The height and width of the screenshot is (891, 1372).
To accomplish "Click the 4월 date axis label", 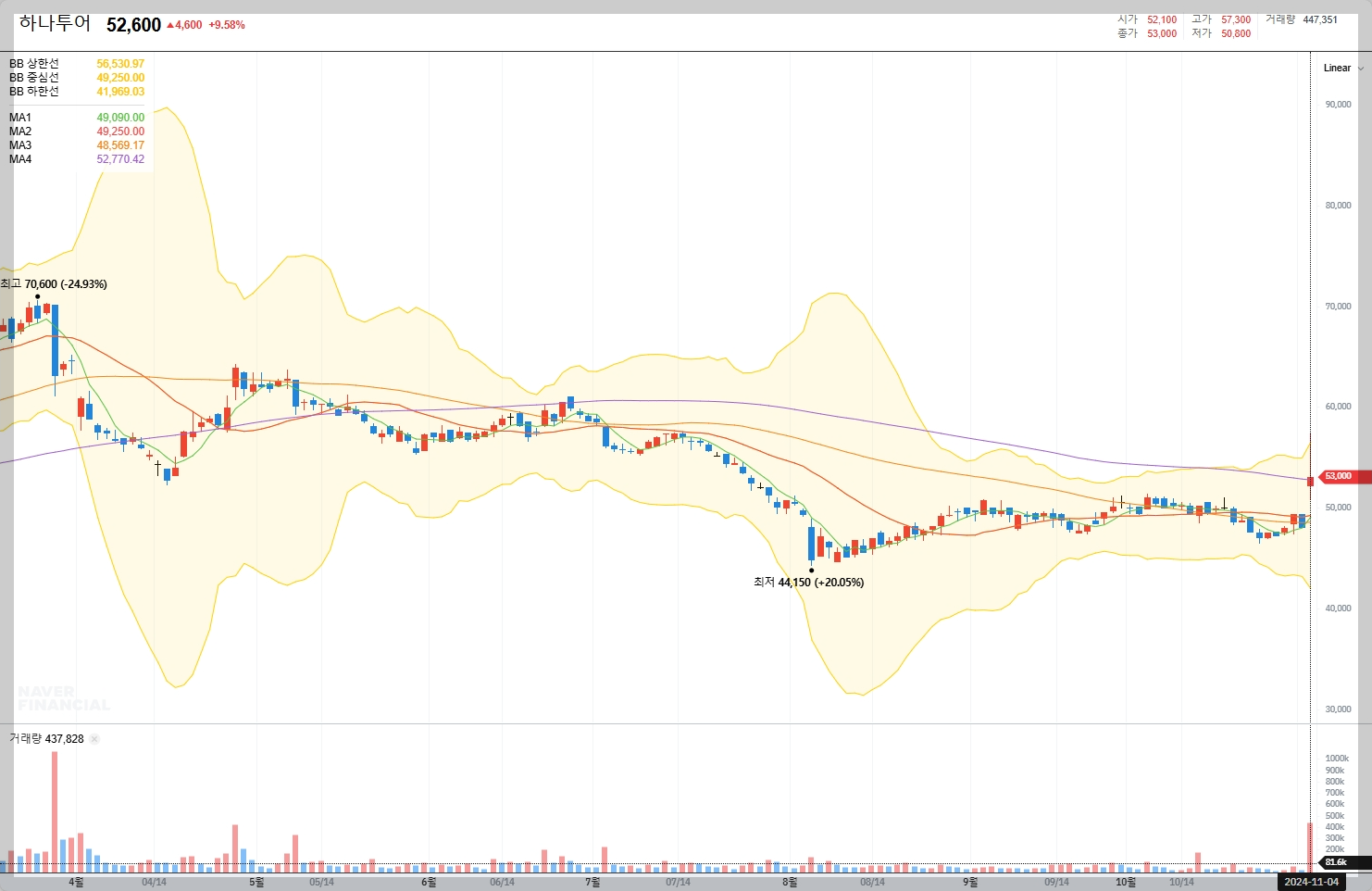I will tap(76, 882).
